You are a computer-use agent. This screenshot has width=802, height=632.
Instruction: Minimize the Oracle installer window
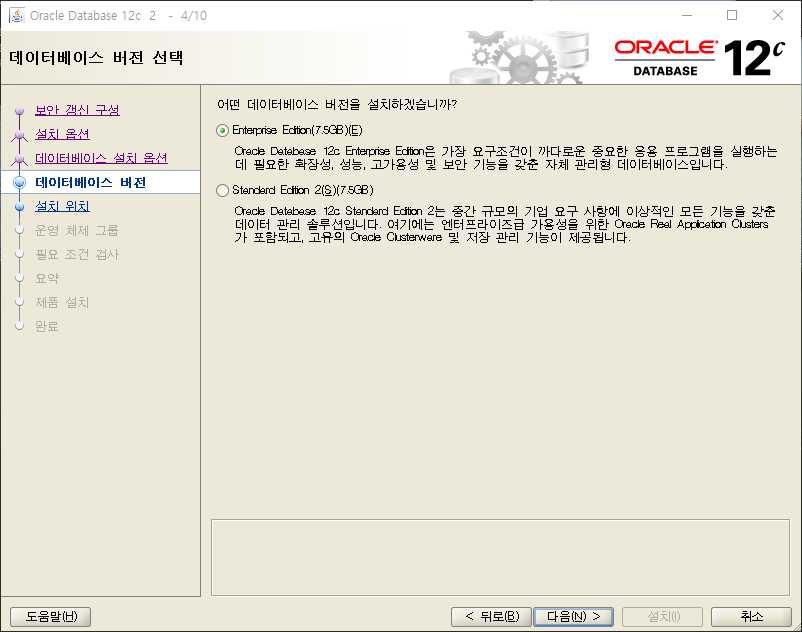tap(687, 15)
